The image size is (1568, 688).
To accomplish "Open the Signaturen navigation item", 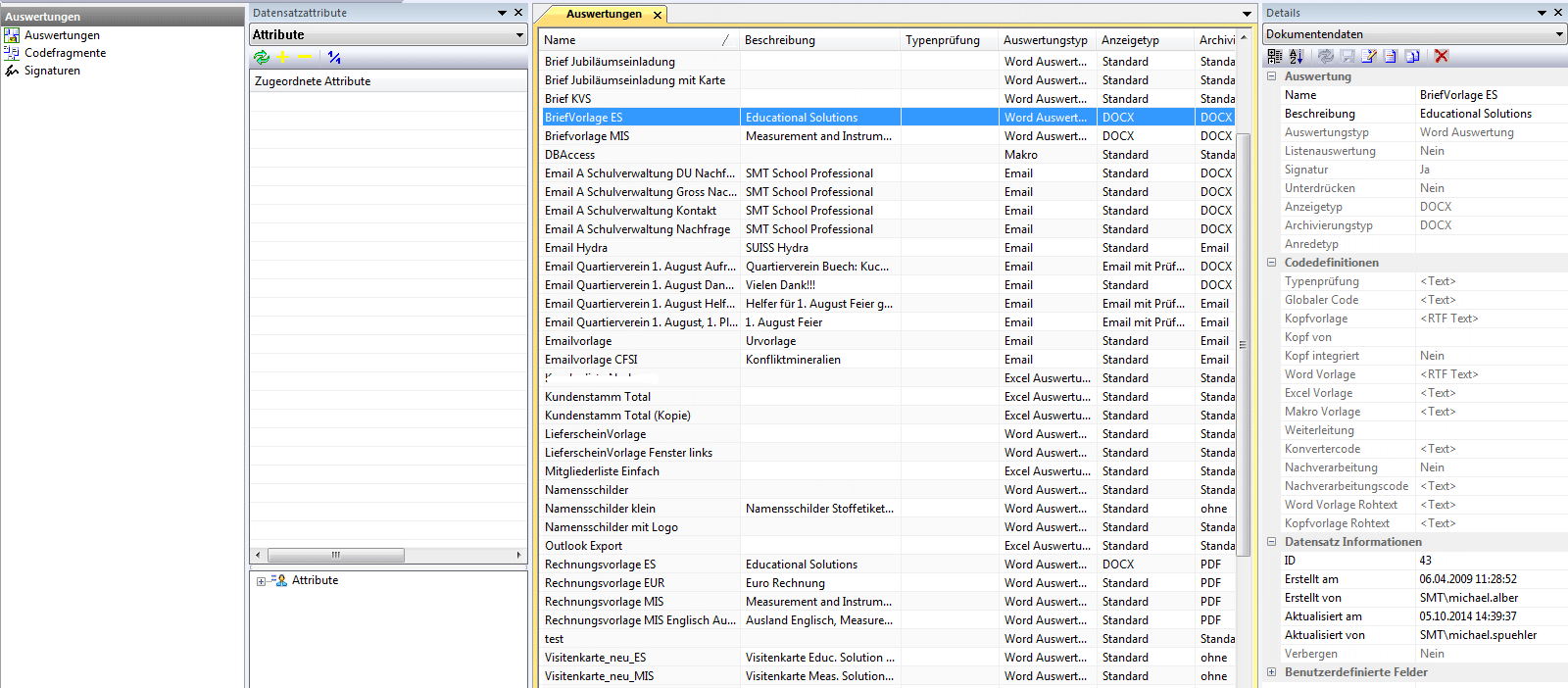I will (x=52, y=71).
